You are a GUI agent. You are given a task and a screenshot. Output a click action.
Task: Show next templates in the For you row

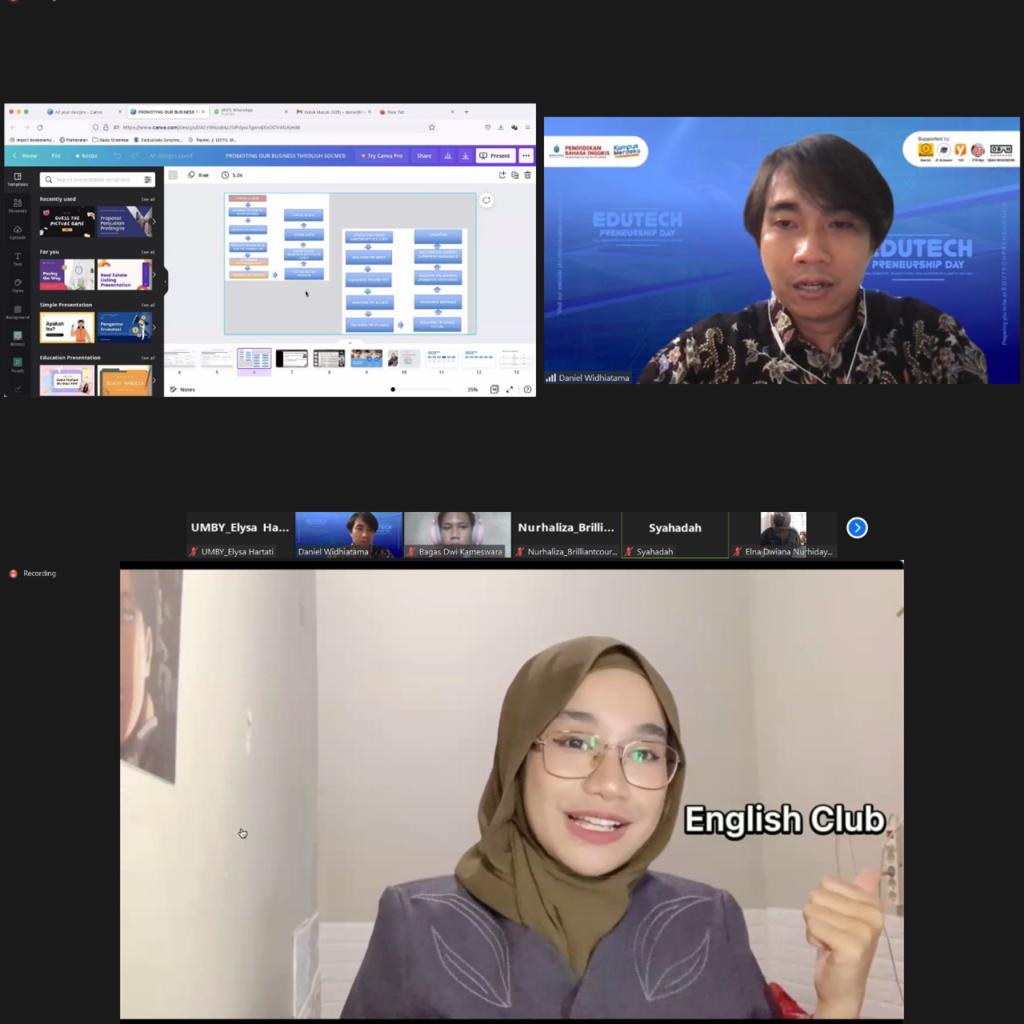tap(154, 274)
